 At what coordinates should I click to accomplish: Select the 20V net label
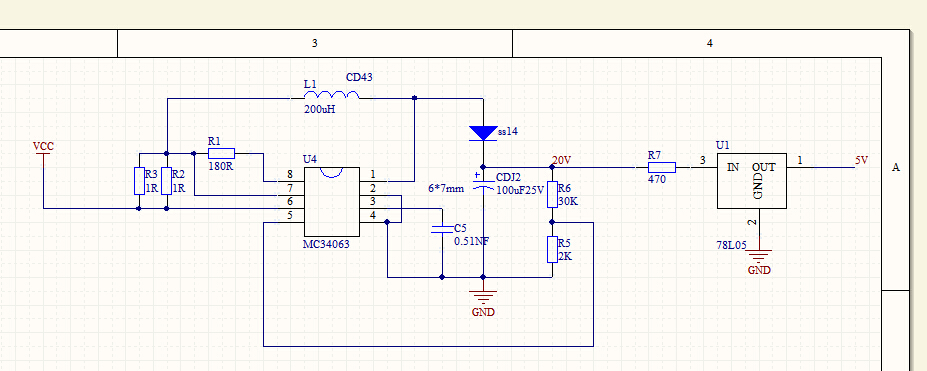[x=561, y=160]
